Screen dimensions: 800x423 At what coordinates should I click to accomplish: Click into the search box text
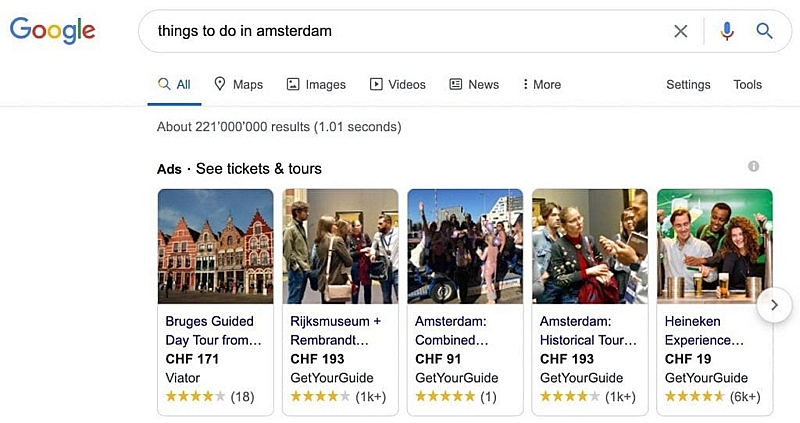tap(244, 31)
